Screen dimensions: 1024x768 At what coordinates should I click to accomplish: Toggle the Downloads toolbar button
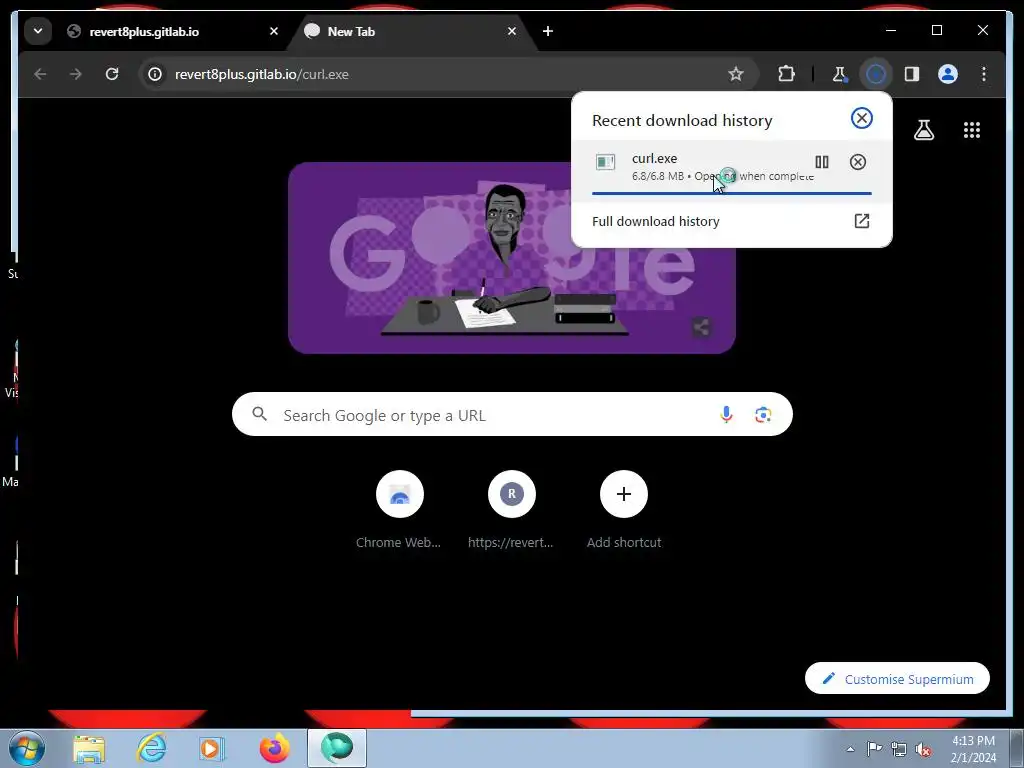pyautogui.click(x=876, y=74)
